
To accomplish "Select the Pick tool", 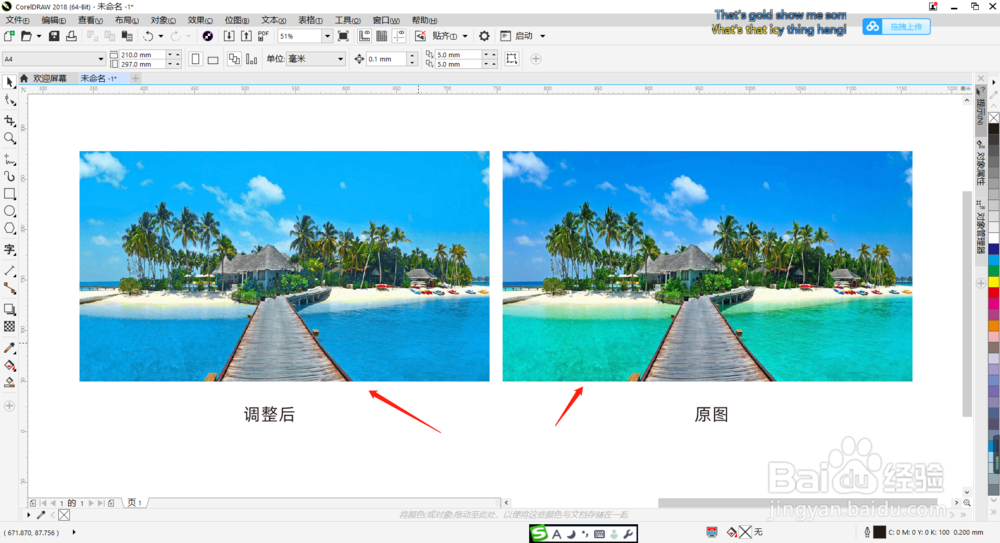I will [10, 82].
